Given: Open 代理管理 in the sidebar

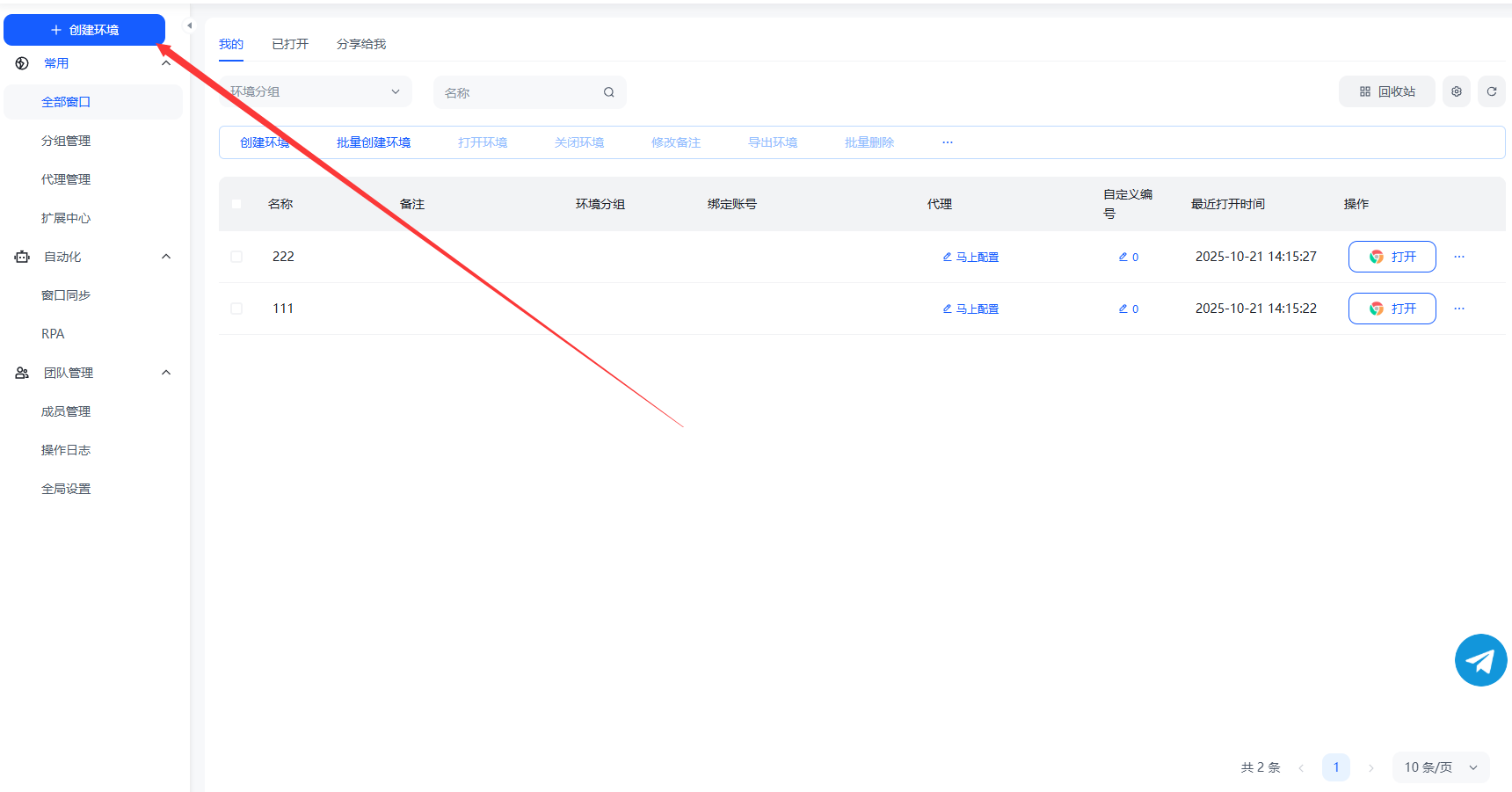Looking at the screenshot, I should pos(66,179).
